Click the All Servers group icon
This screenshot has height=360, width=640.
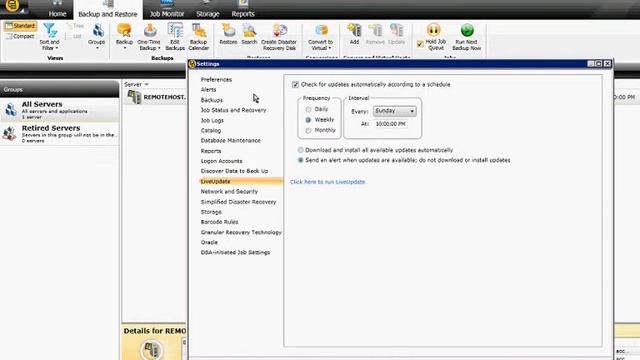click(11, 110)
